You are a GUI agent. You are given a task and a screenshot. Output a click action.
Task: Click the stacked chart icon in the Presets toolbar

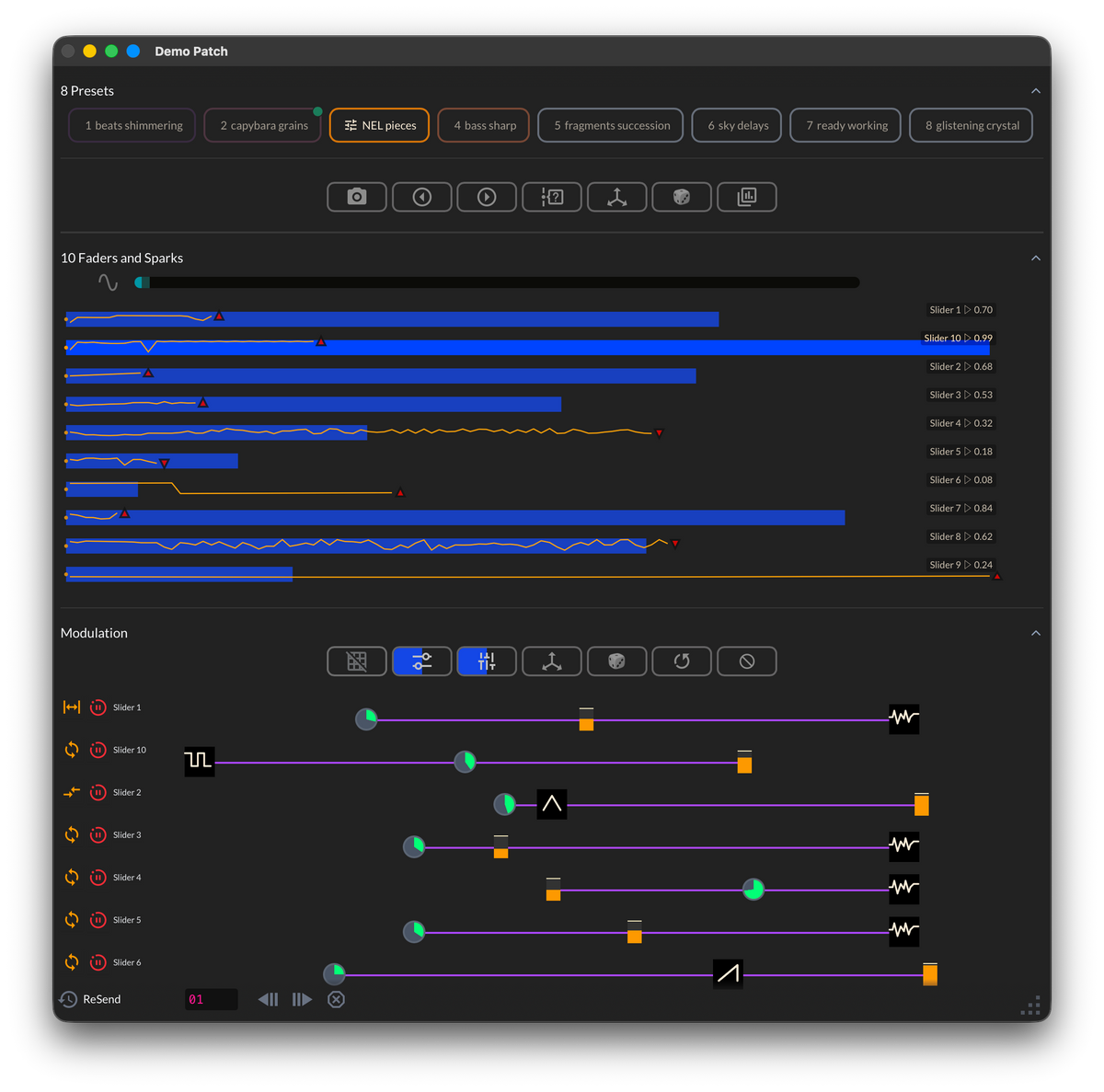pos(747,197)
